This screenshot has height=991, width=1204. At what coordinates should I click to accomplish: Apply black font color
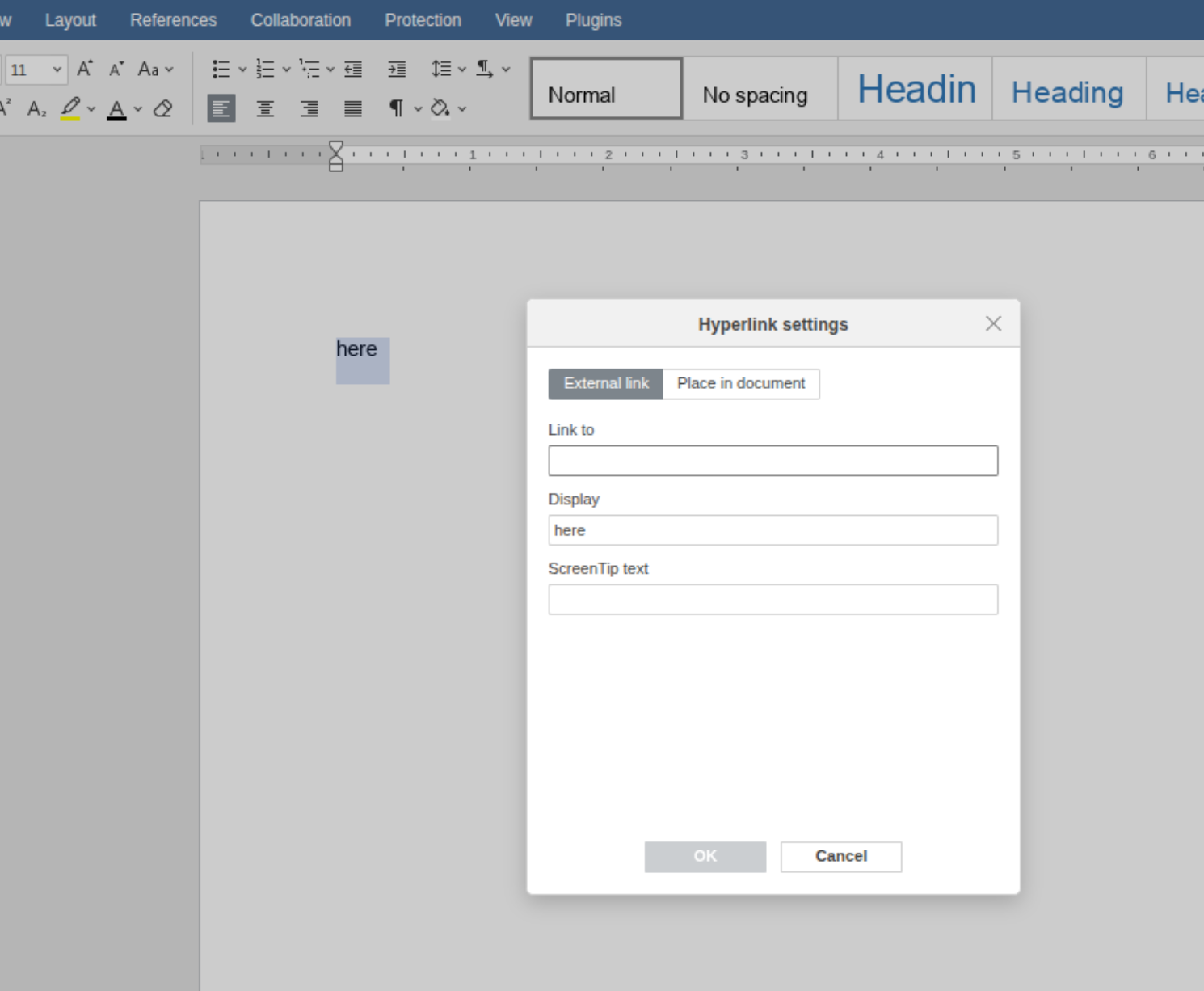[117, 108]
